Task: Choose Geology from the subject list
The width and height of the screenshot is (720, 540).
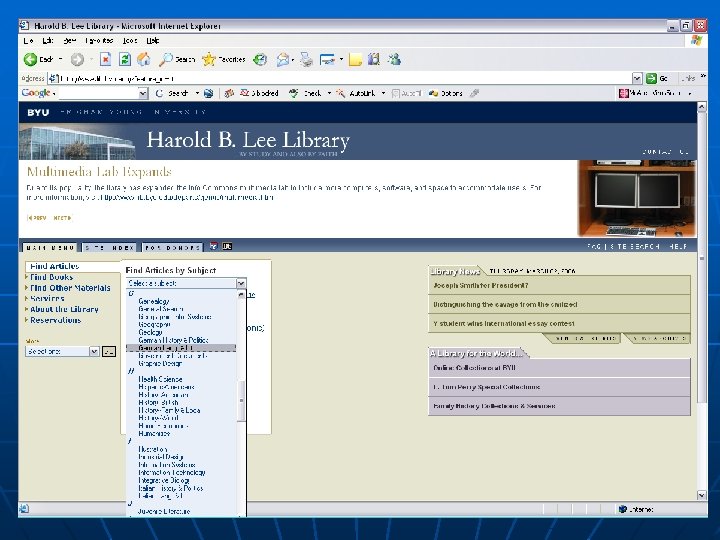Action: point(150,332)
